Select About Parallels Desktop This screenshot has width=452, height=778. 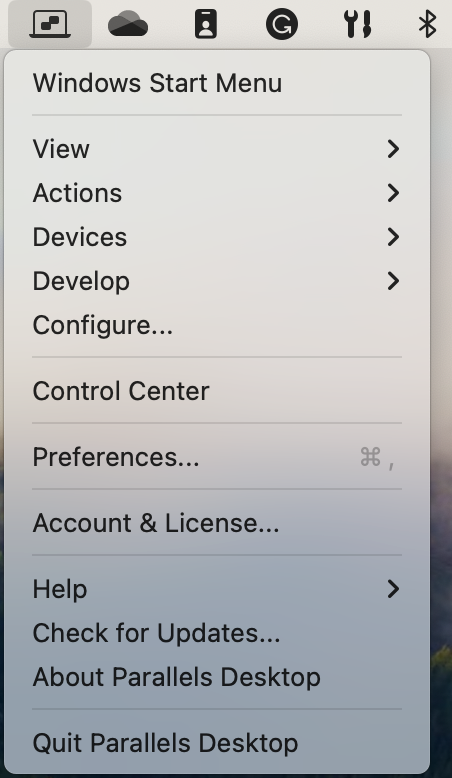(x=217, y=677)
